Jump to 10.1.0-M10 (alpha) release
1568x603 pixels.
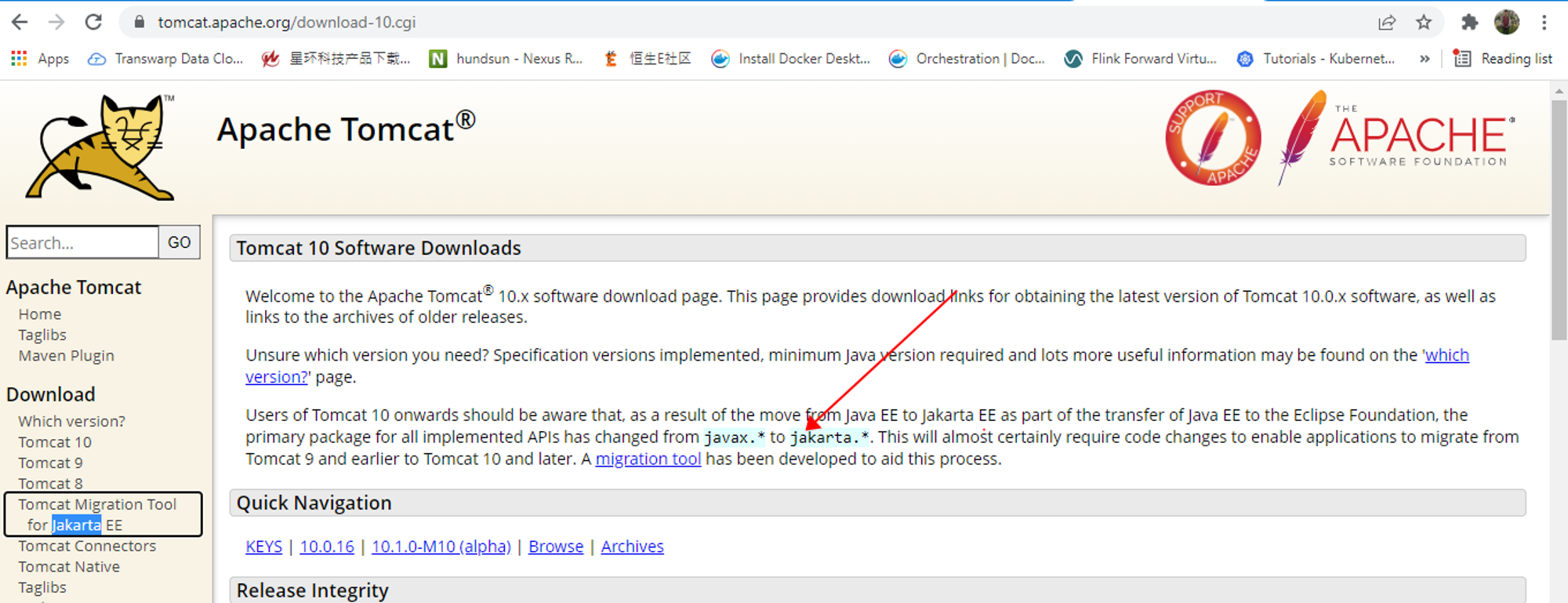[x=441, y=547]
